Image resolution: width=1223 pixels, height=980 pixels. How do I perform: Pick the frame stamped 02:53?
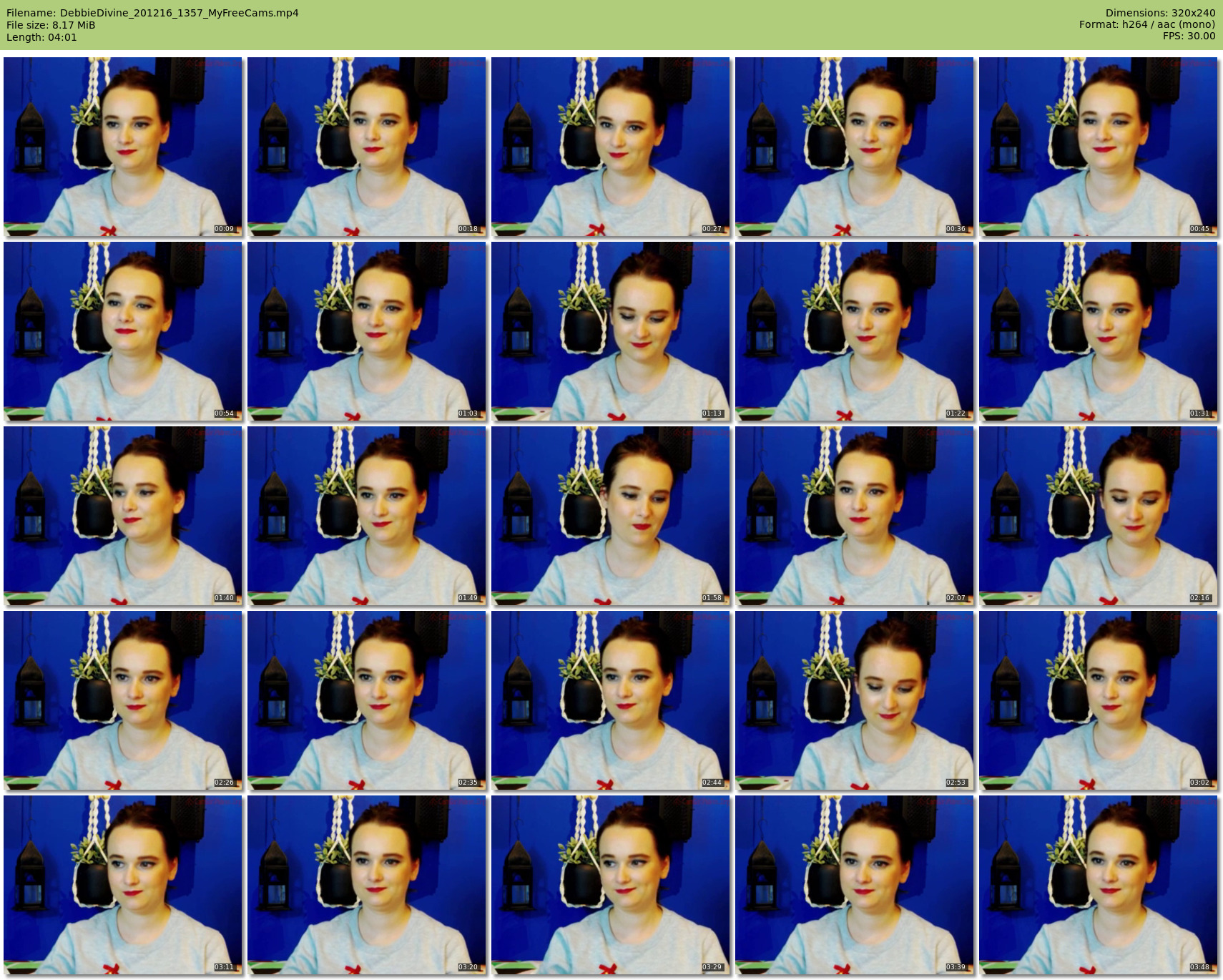point(855,700)
